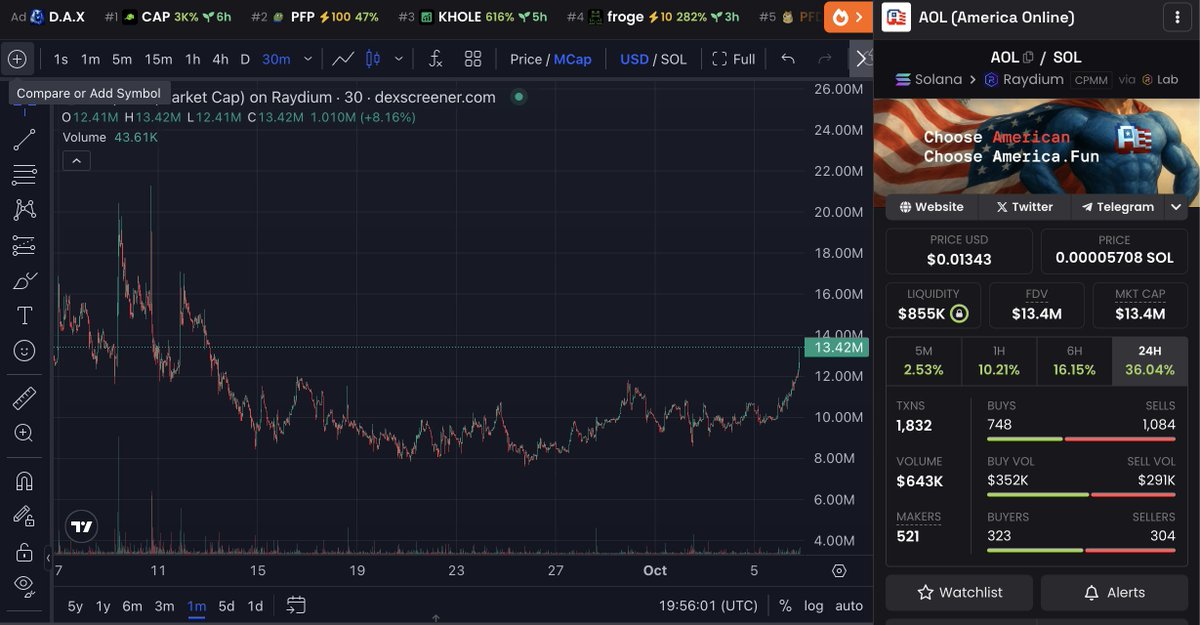This screenshot has height=625, width=1200.
Task: Toggle percent scale on chart
Action: [x=785, y=605]
